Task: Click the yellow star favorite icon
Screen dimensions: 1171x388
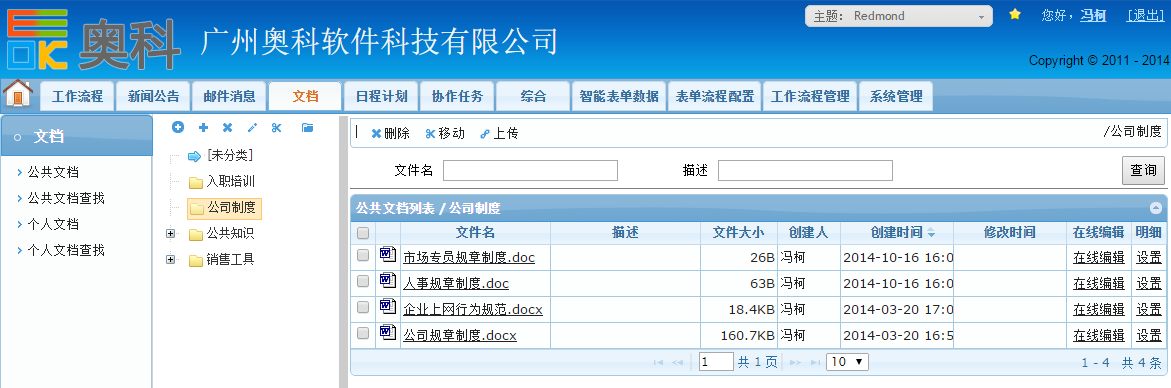Action: [1015, 14]
